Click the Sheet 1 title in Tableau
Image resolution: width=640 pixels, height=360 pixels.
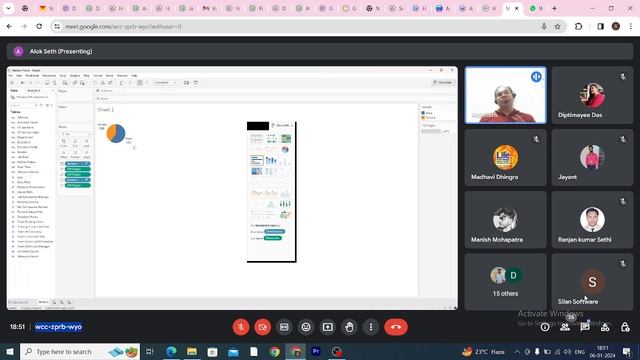tap(105, 109)
